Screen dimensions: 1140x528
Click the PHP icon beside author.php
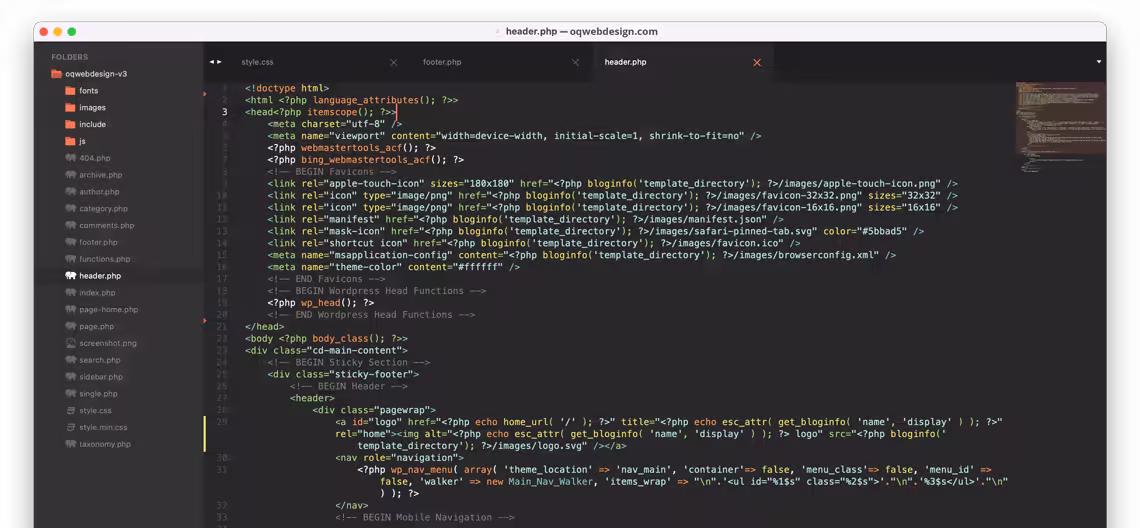coord(71,191)
